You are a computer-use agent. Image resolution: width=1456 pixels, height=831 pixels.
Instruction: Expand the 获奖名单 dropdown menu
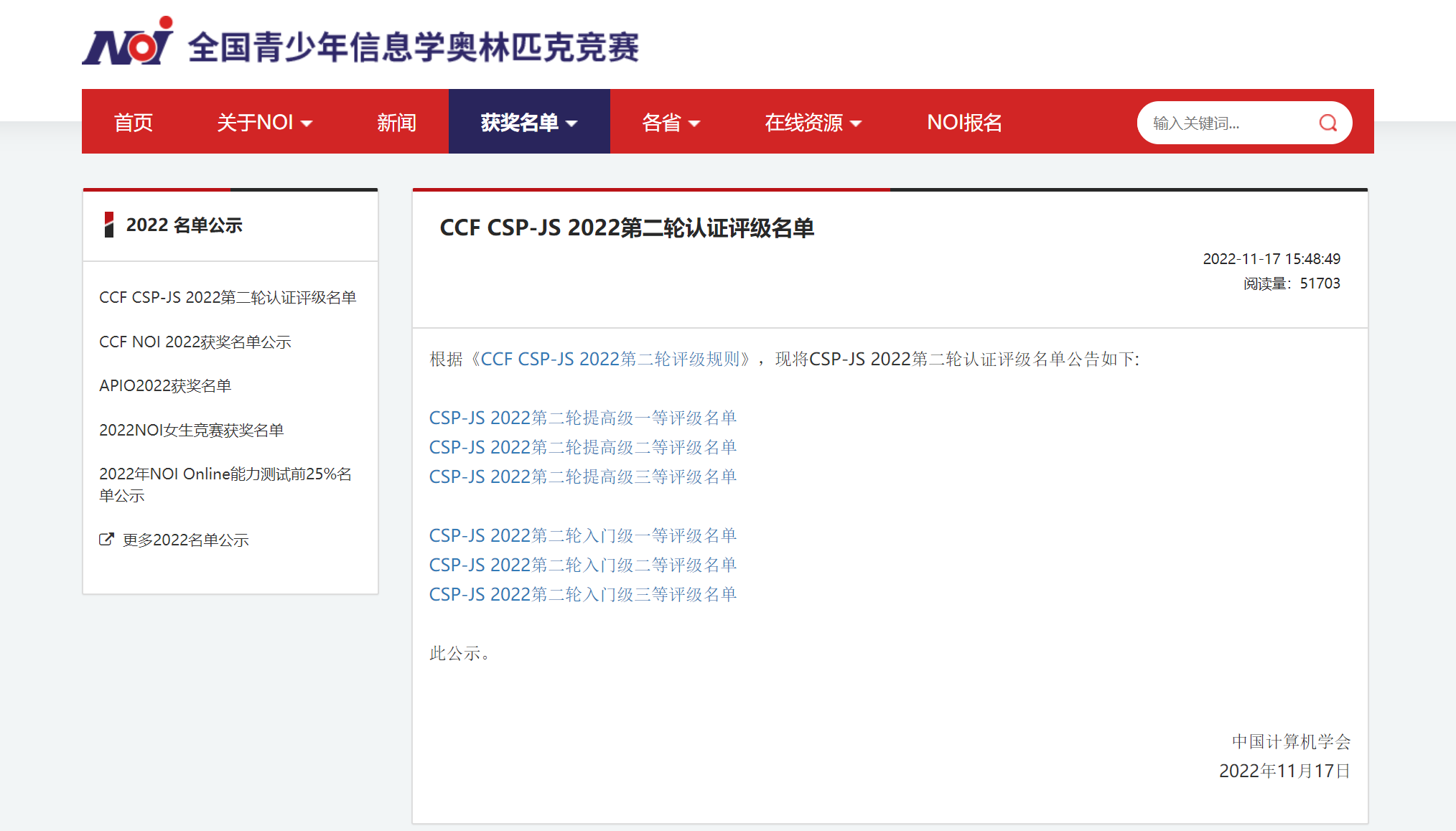tap(529, 122)
